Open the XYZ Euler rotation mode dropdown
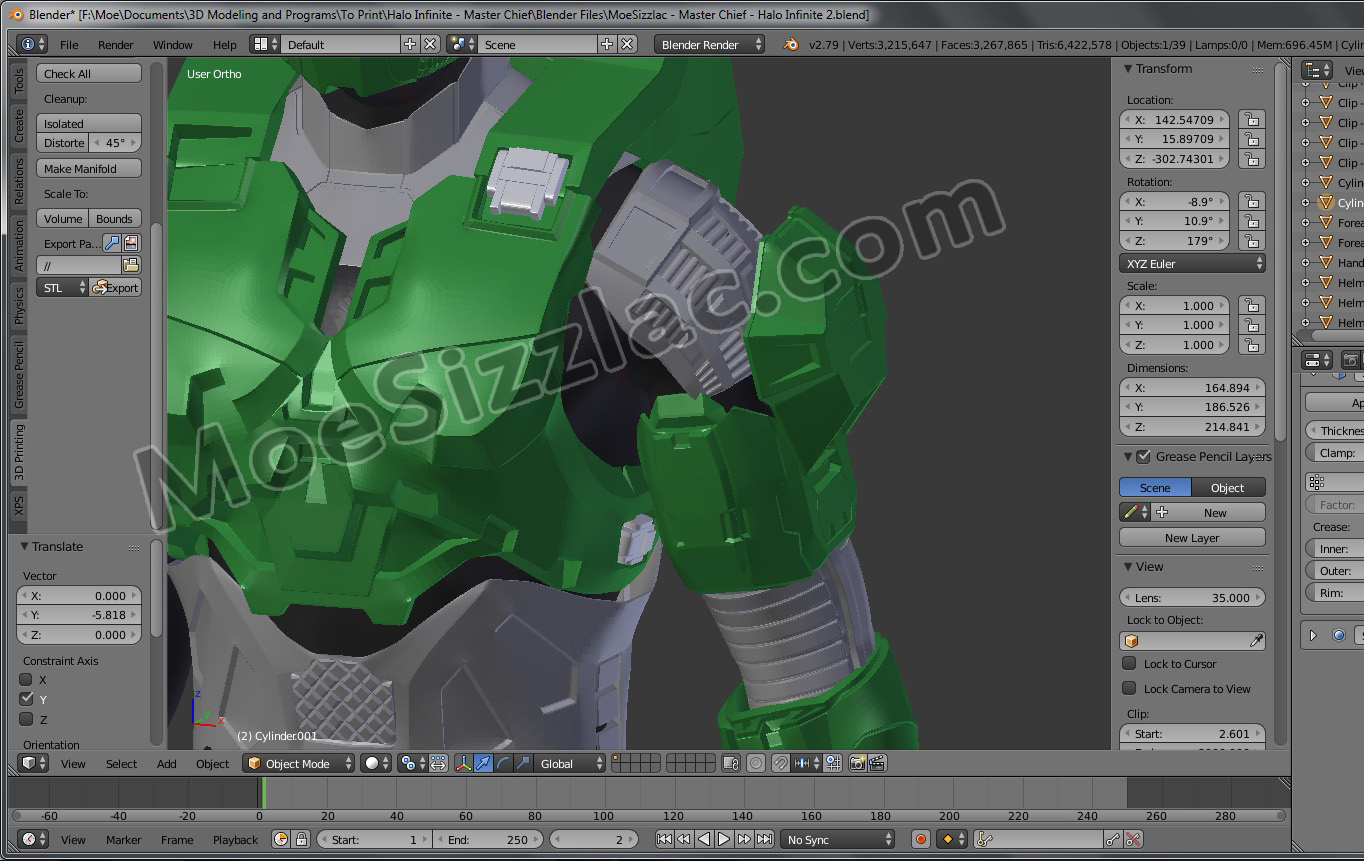 pos(1192,264)
